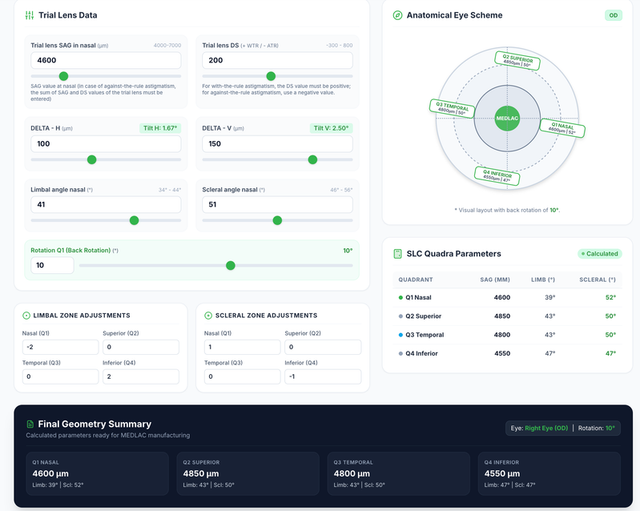This screenshot has width=640, height=511.
Task: Click the sliders icon beside Trial Lens Data
Action: [29, 16]
